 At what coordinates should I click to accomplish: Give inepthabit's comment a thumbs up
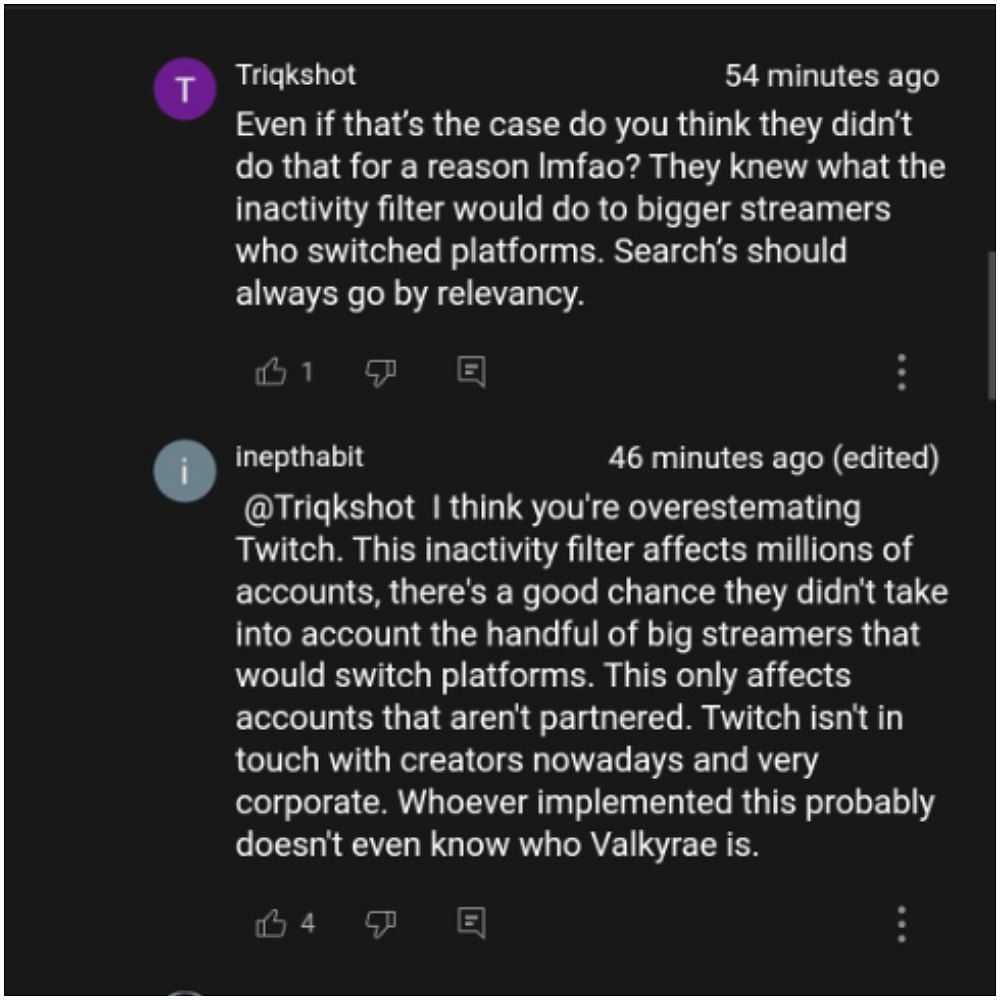(x=271, y=923)
